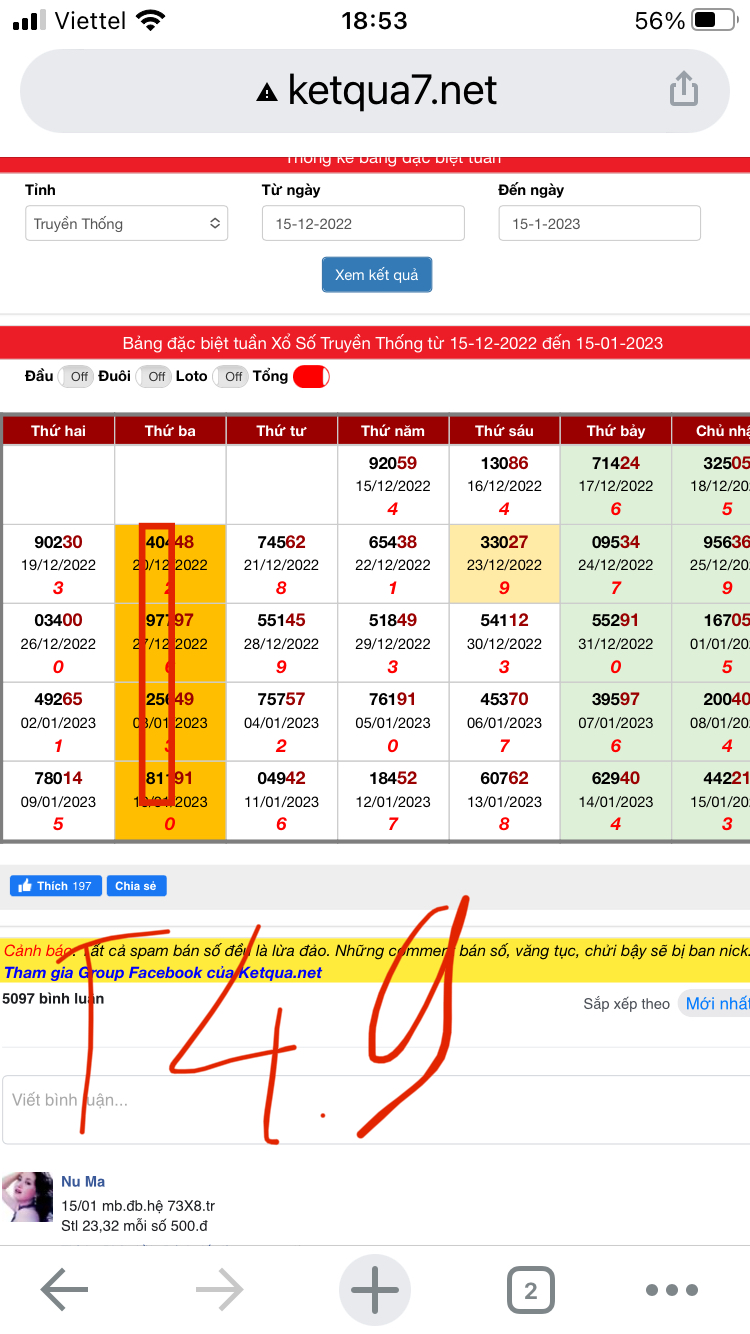Enable the Đuôi toggle
The width and height of the screenshot is (750, 1334).
point(153,377)
